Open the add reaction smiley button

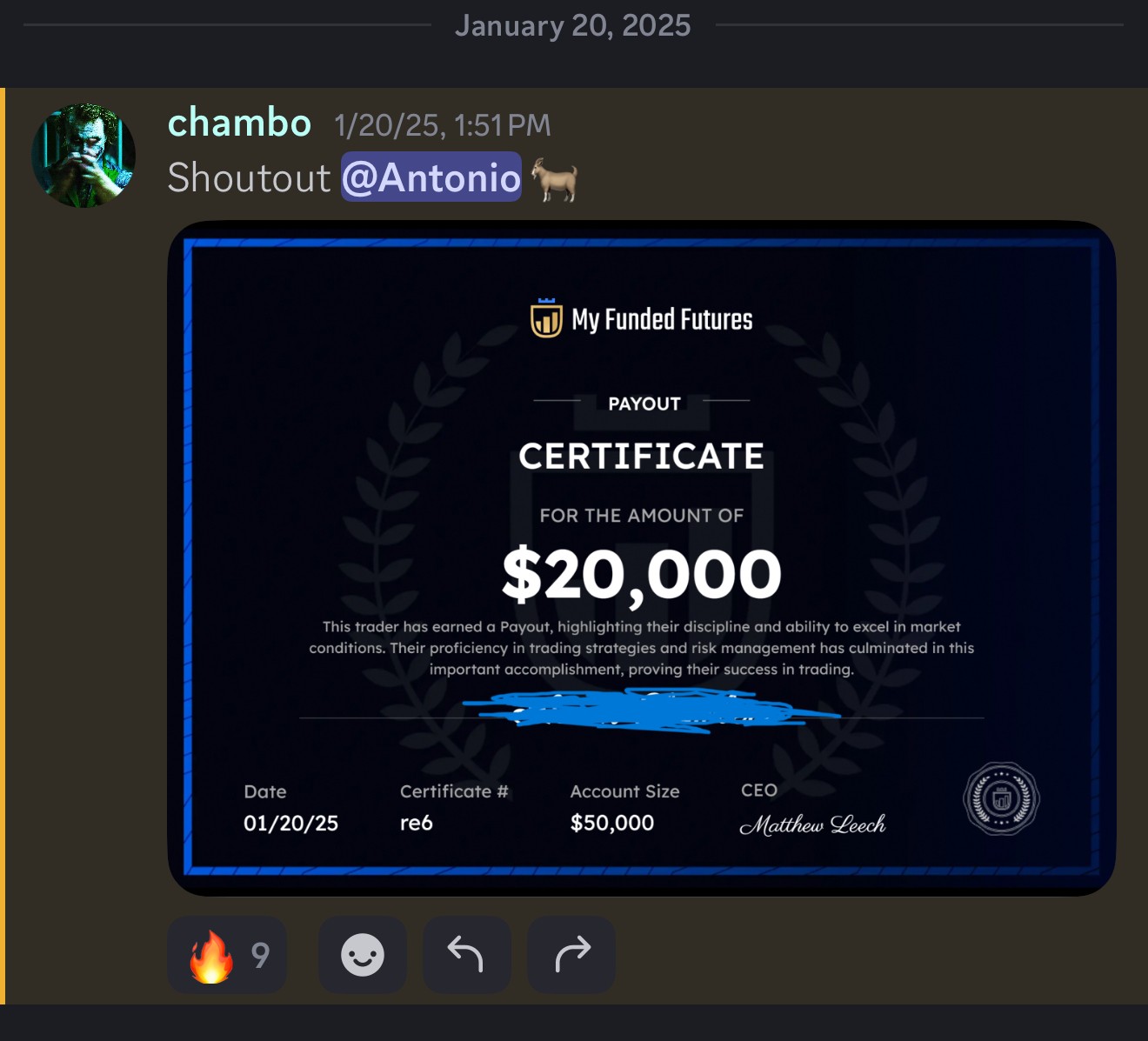click(363, 955)
